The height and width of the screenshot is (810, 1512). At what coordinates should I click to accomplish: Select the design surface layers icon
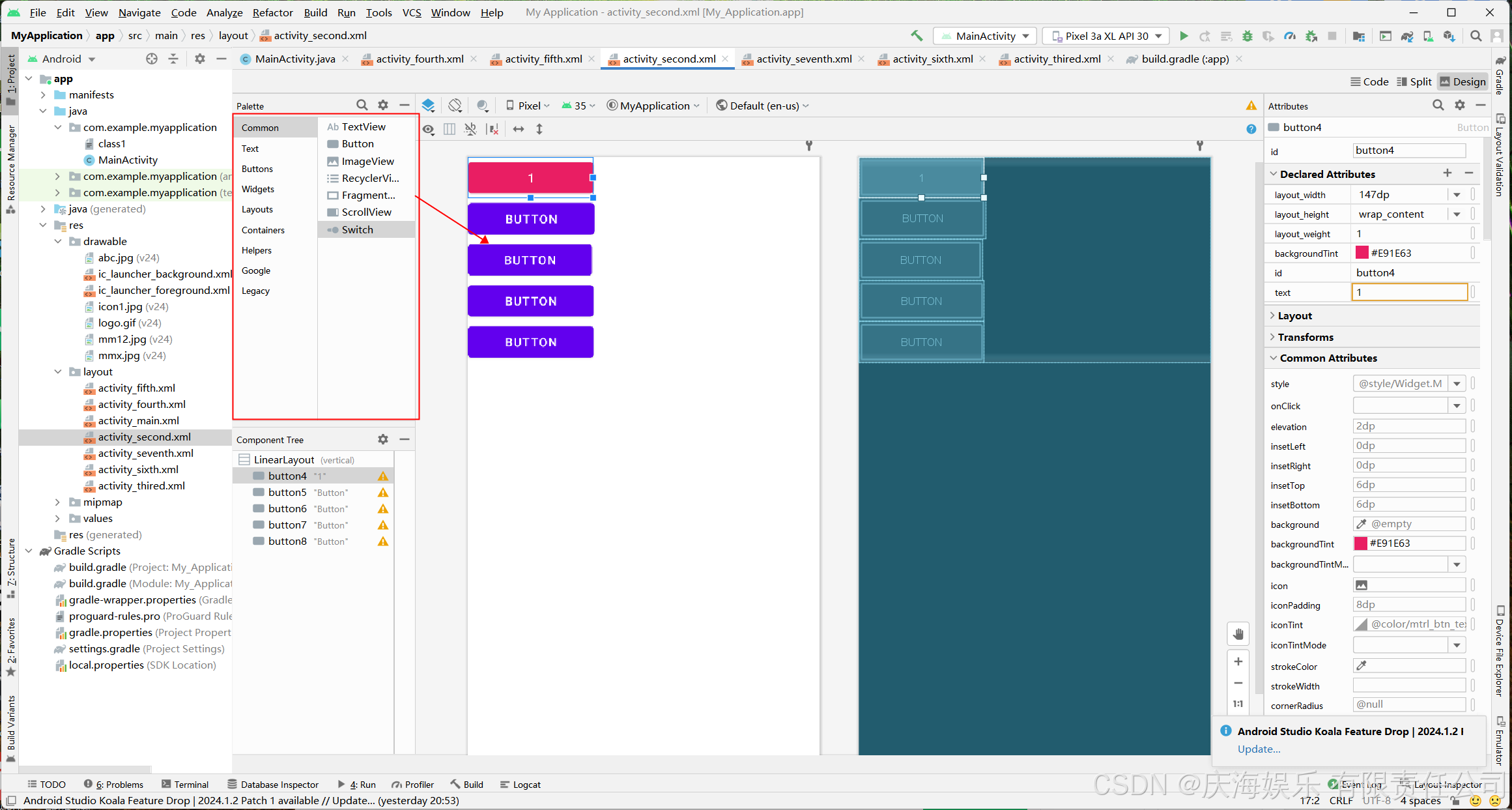point(428,106)
